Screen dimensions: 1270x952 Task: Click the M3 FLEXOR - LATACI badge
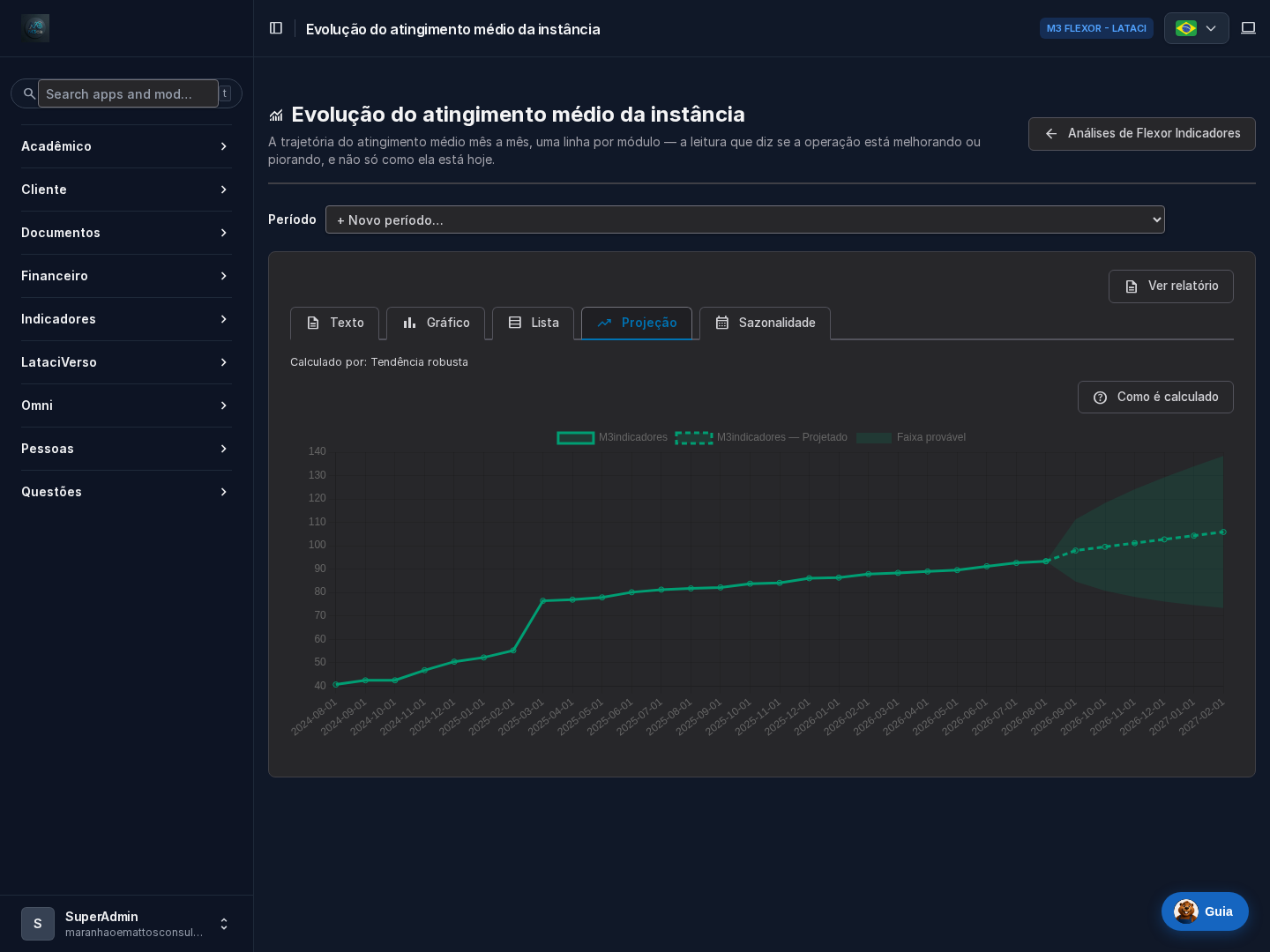pos(1096,28)
